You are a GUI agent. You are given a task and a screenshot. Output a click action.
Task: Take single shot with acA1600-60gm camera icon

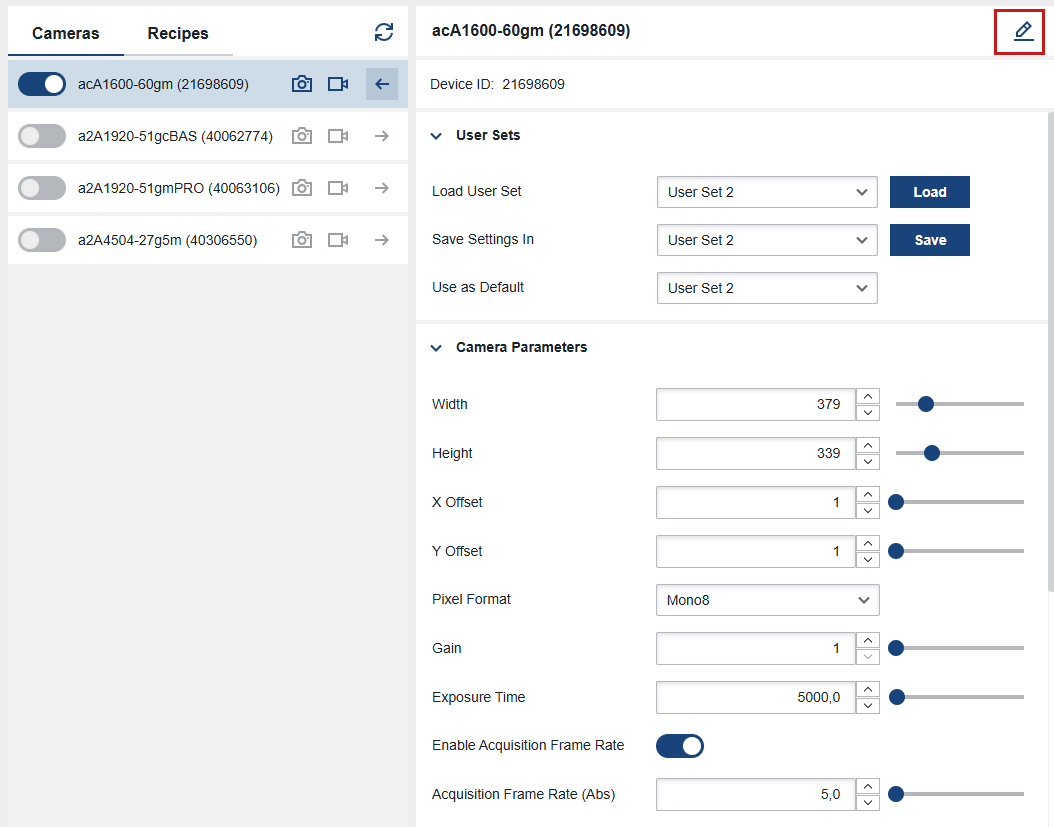(302, 84)
